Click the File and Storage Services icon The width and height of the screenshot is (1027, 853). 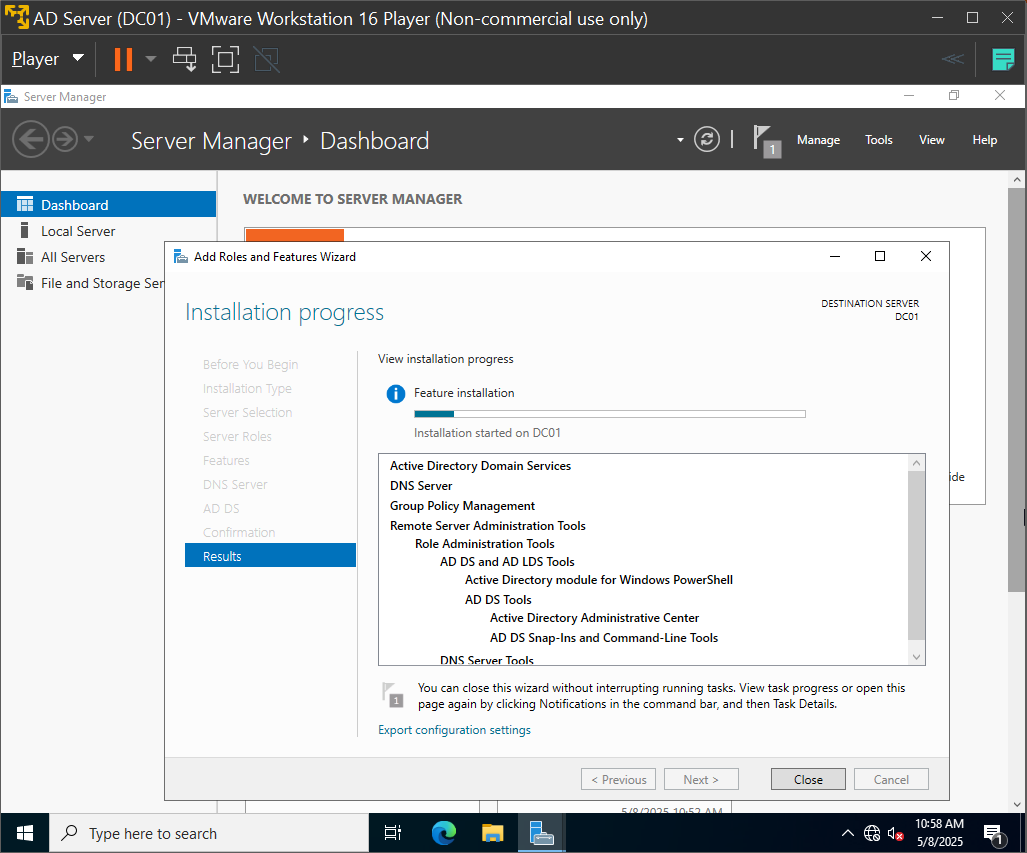pos(25,282)
